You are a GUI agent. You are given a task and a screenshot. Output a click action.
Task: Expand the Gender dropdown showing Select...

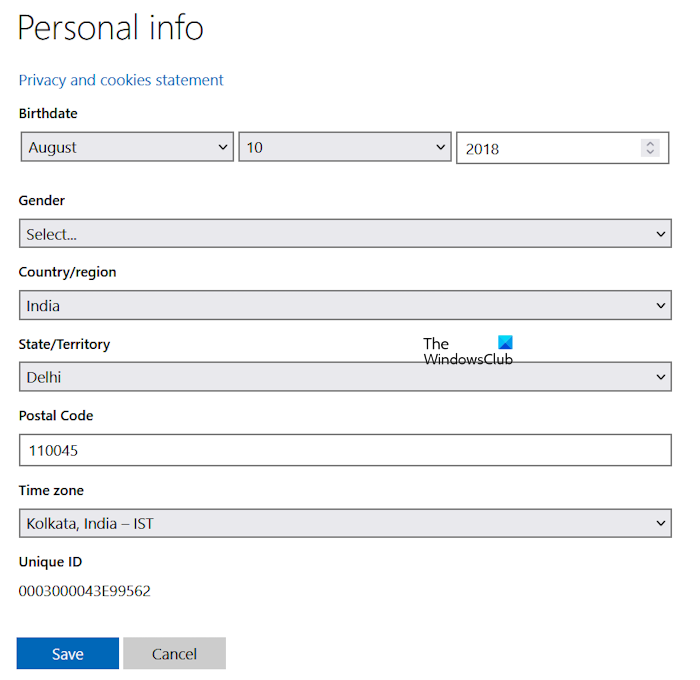coord(345,234)
